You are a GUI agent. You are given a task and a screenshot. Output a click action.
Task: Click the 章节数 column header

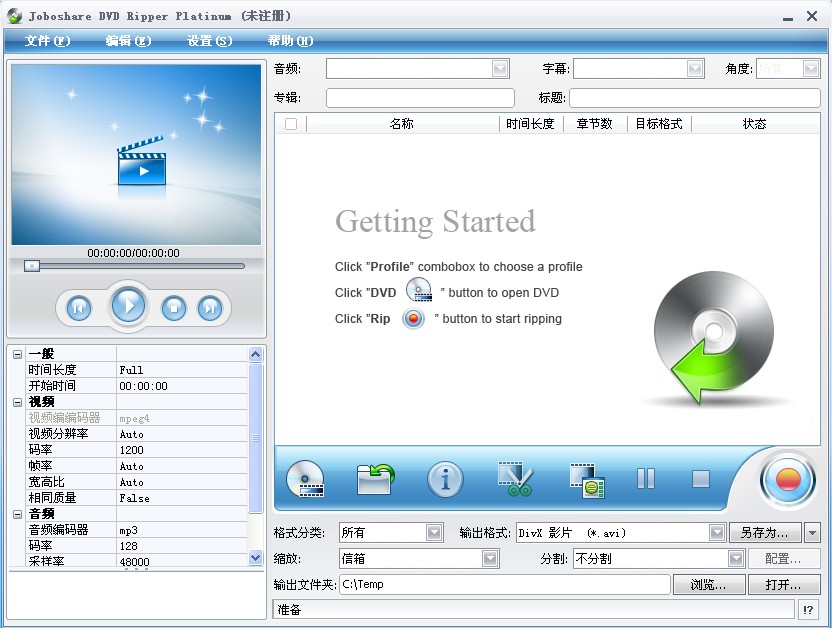(x=595, y=124)
